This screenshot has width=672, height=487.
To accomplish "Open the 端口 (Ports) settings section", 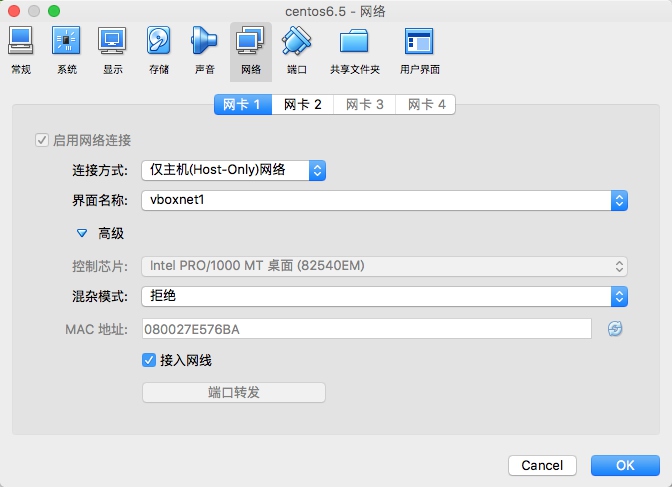I will pos(297,51).
